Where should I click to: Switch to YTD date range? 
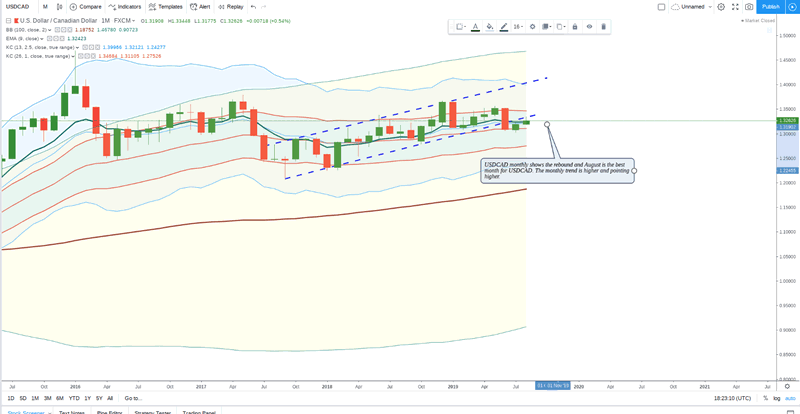(x=74, y=398)
